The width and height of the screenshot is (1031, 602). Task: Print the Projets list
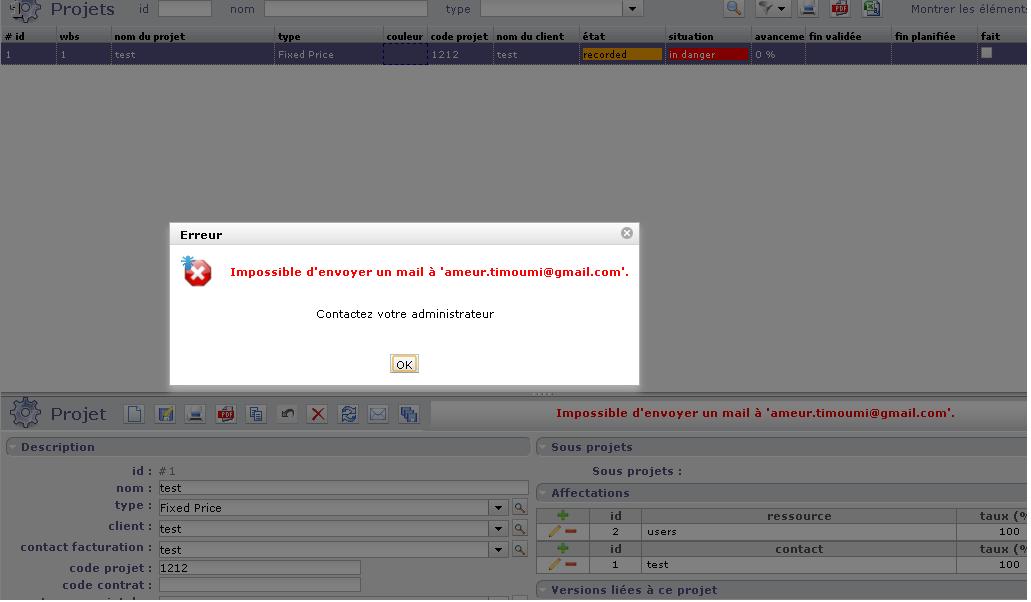point(809,9)
